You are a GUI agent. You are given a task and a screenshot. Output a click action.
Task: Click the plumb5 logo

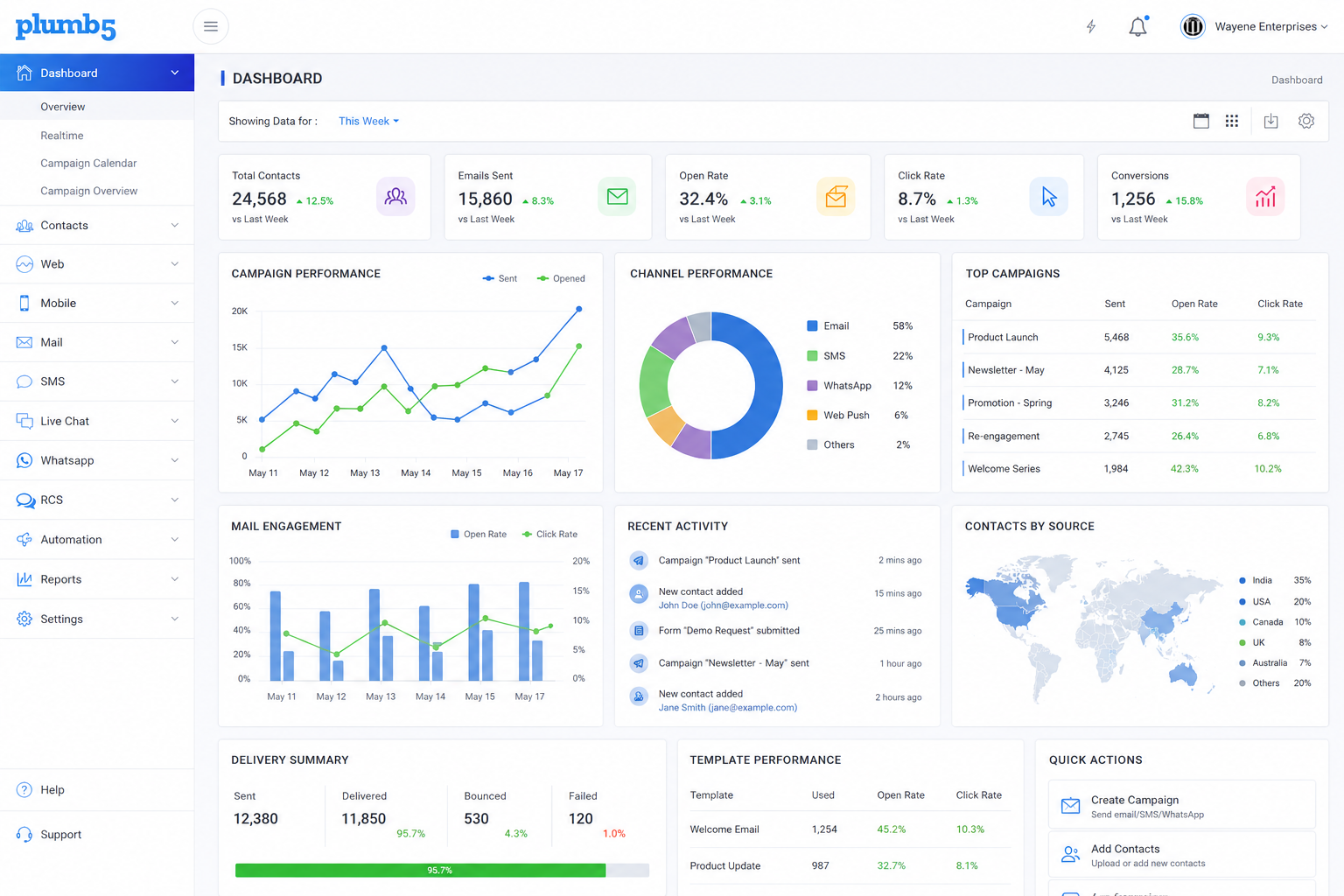(x=66, y=26)
